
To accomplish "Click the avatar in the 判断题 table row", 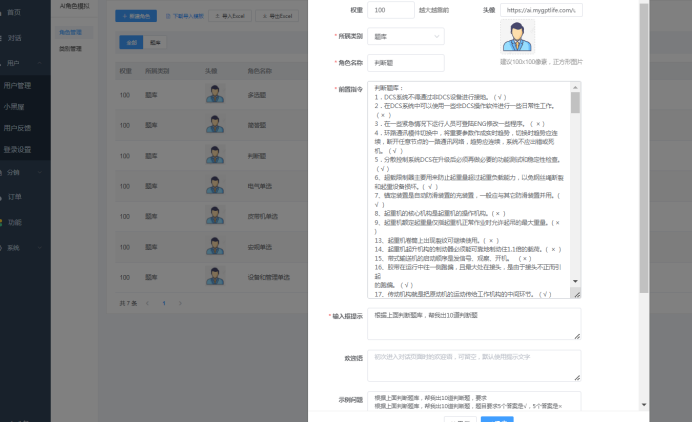I will click(x=215, y=155).
